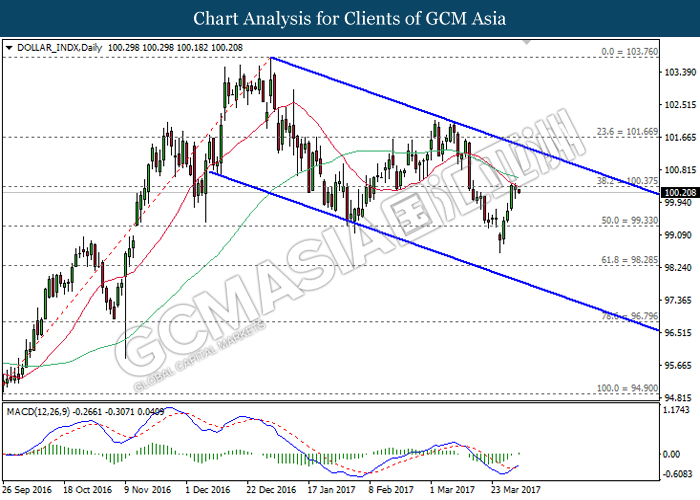
Task: Select the 50.0 = 99.330 Fibonacci label
Action: coord(629,221)
